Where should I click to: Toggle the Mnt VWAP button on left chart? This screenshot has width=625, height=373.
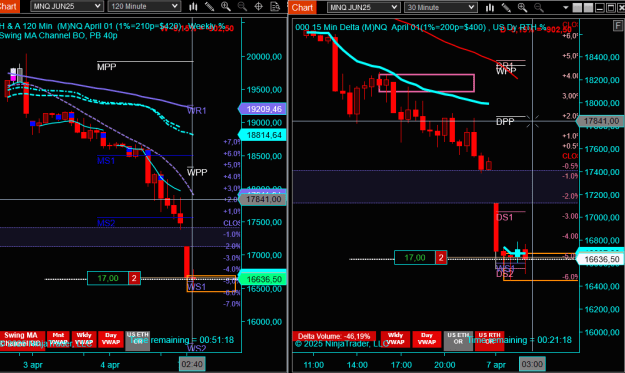point(58,339)
